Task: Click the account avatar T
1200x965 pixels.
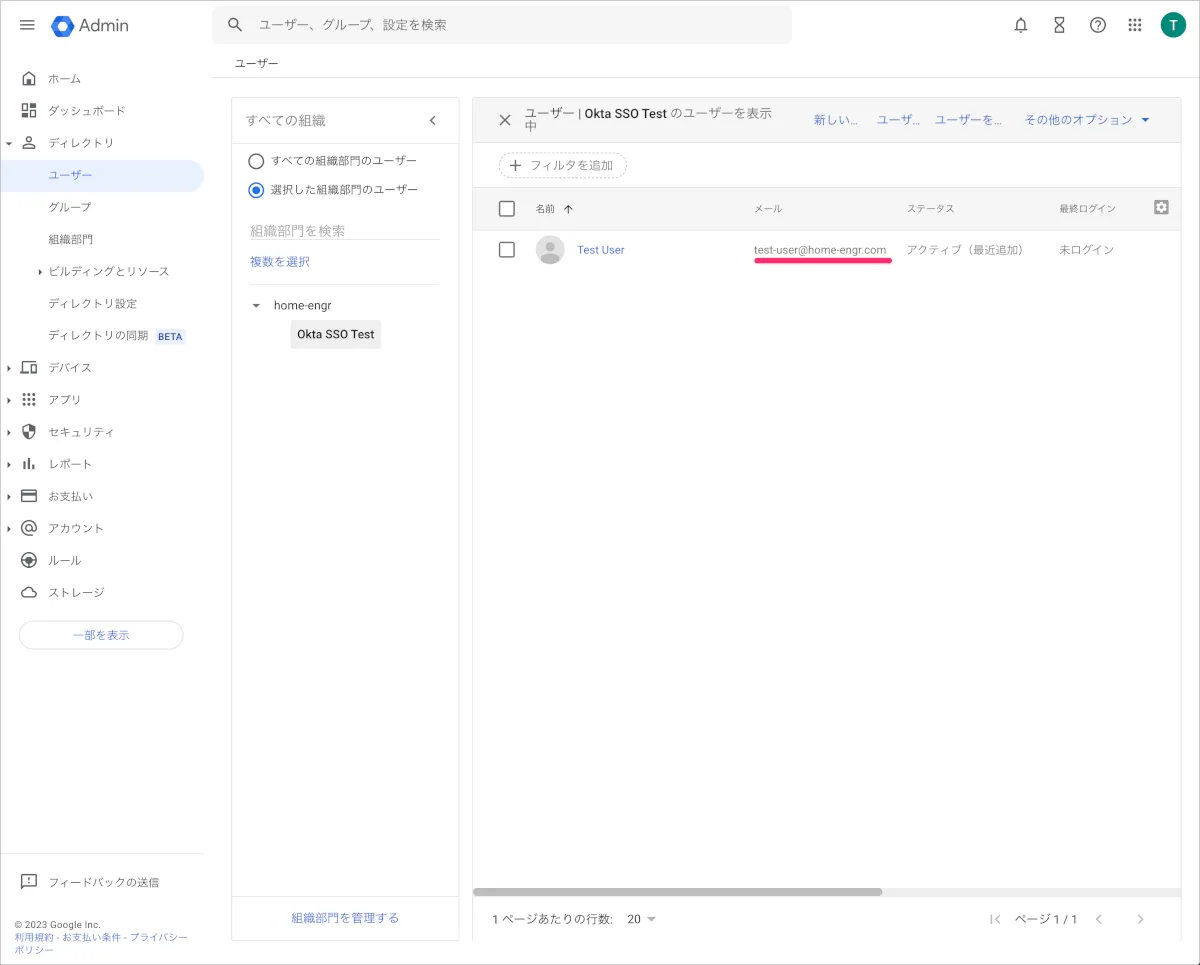Action: [1173, 25]
